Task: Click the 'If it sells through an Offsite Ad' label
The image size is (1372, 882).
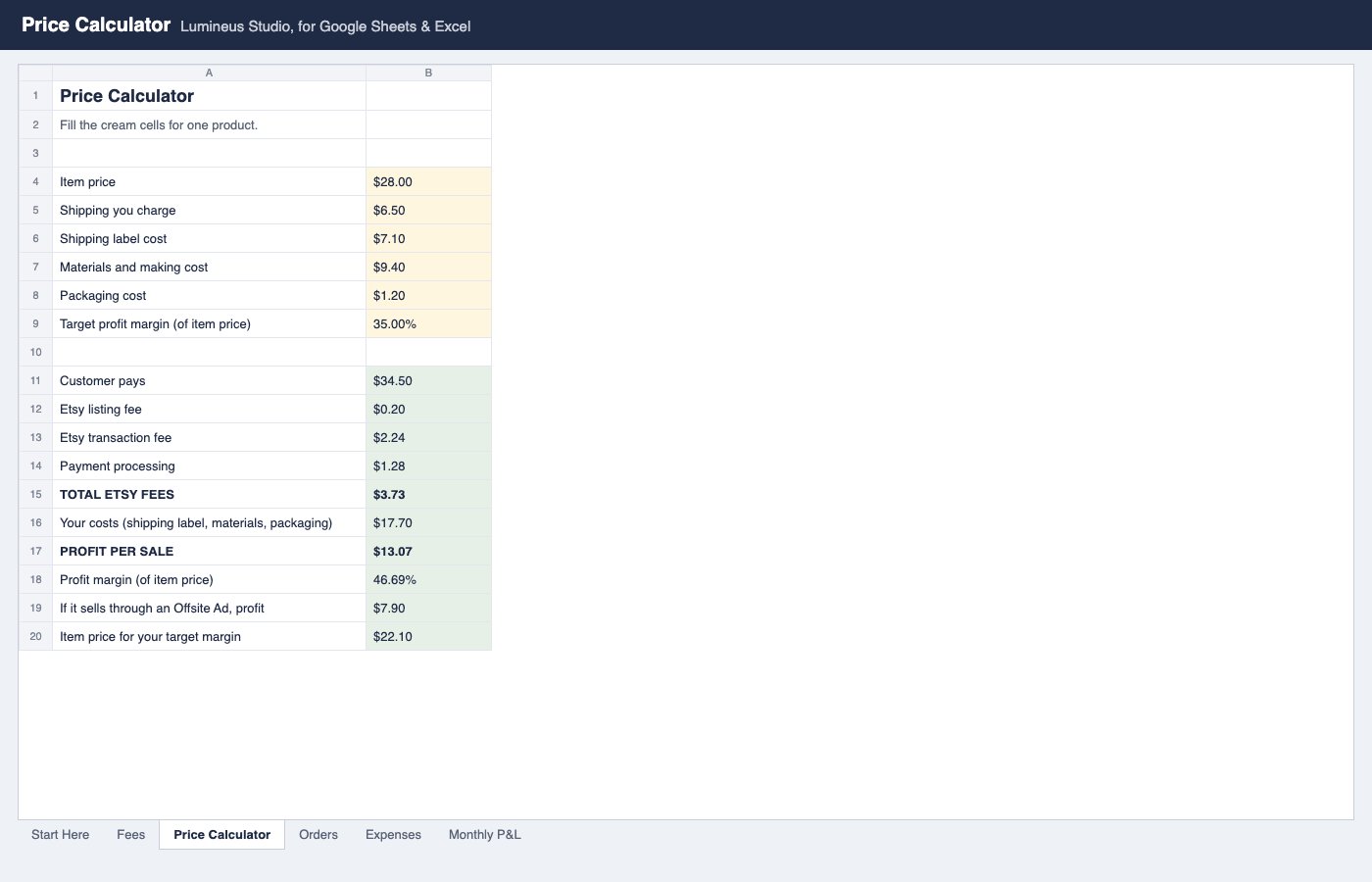Action: point(209,608)
